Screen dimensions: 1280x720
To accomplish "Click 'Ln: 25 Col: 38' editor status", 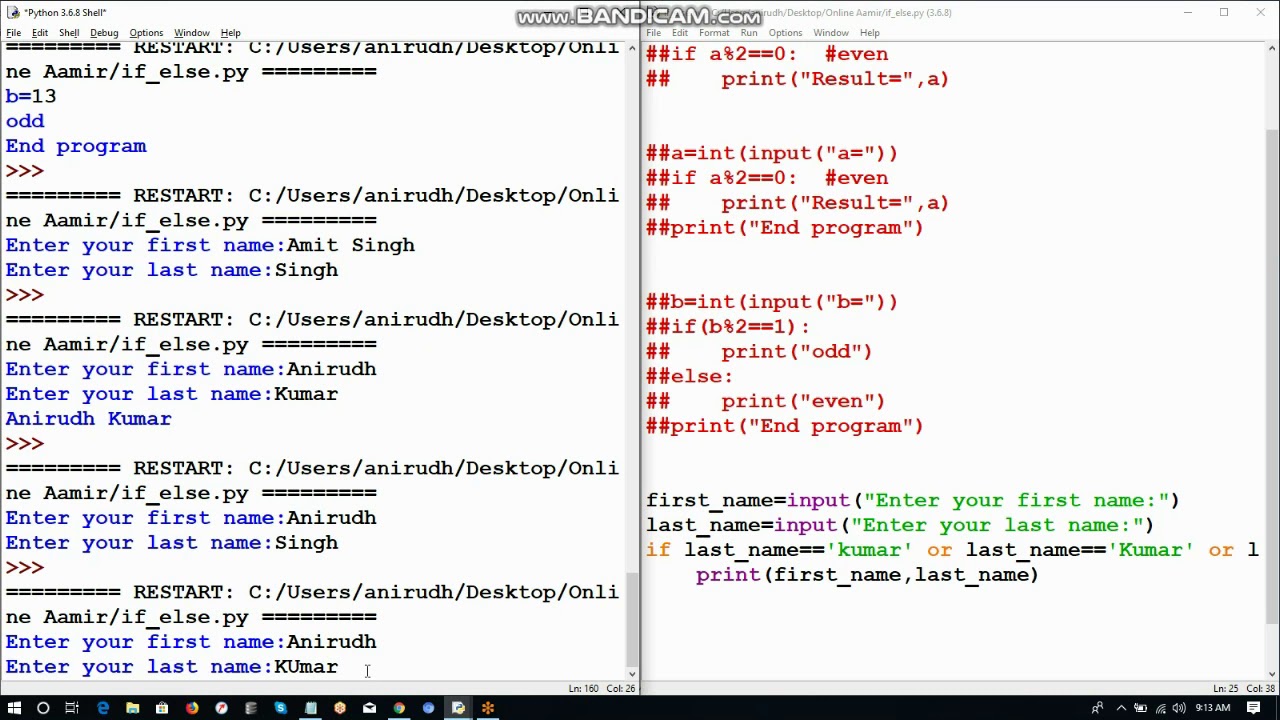I will tap(1243, 688).
